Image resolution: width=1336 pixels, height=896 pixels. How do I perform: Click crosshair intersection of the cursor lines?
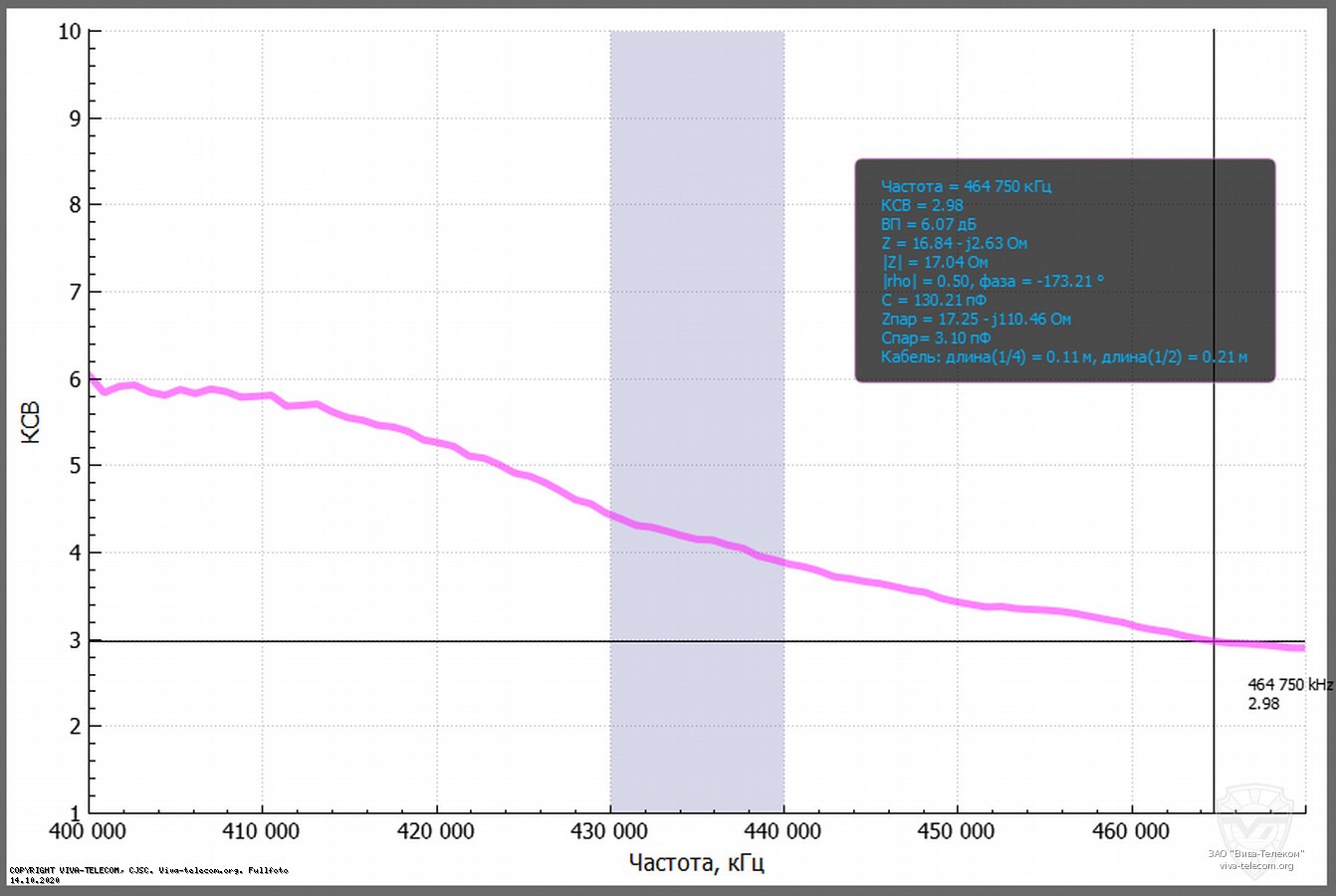(x=1214, y=641)
